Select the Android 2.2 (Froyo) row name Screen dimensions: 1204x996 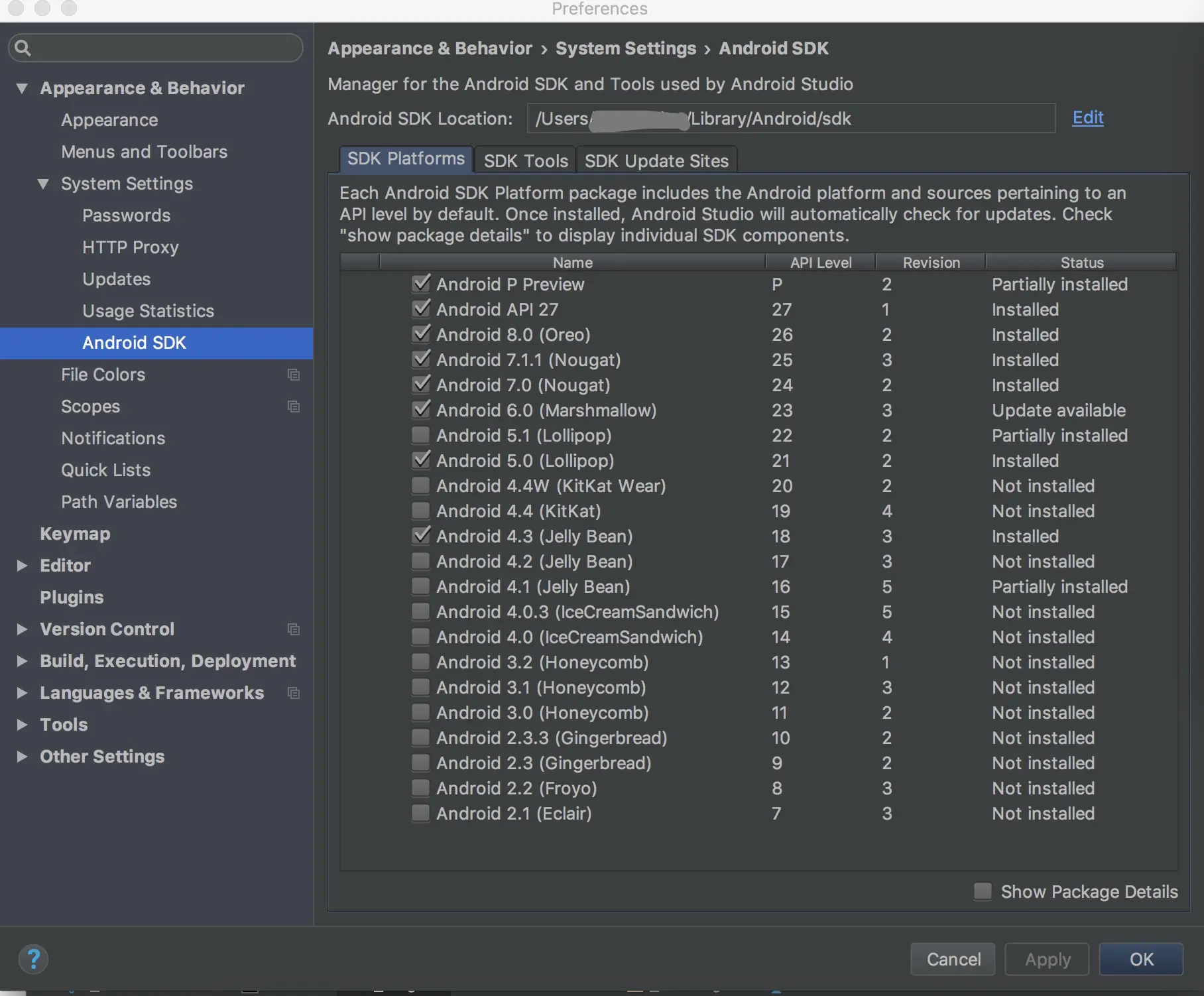point(516,788)
